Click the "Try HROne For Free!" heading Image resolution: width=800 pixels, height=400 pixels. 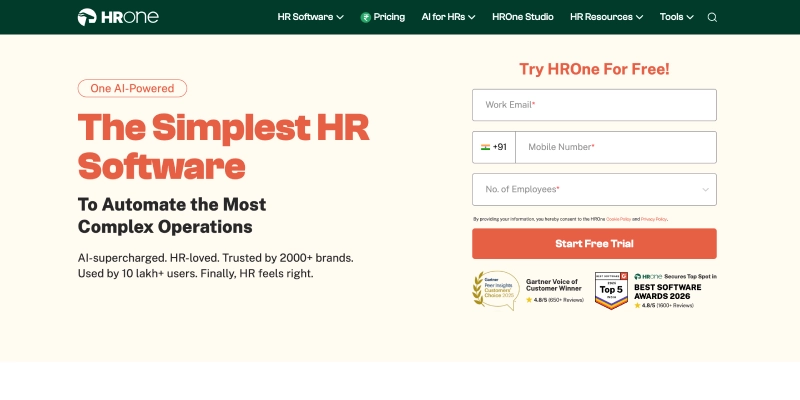594,69
